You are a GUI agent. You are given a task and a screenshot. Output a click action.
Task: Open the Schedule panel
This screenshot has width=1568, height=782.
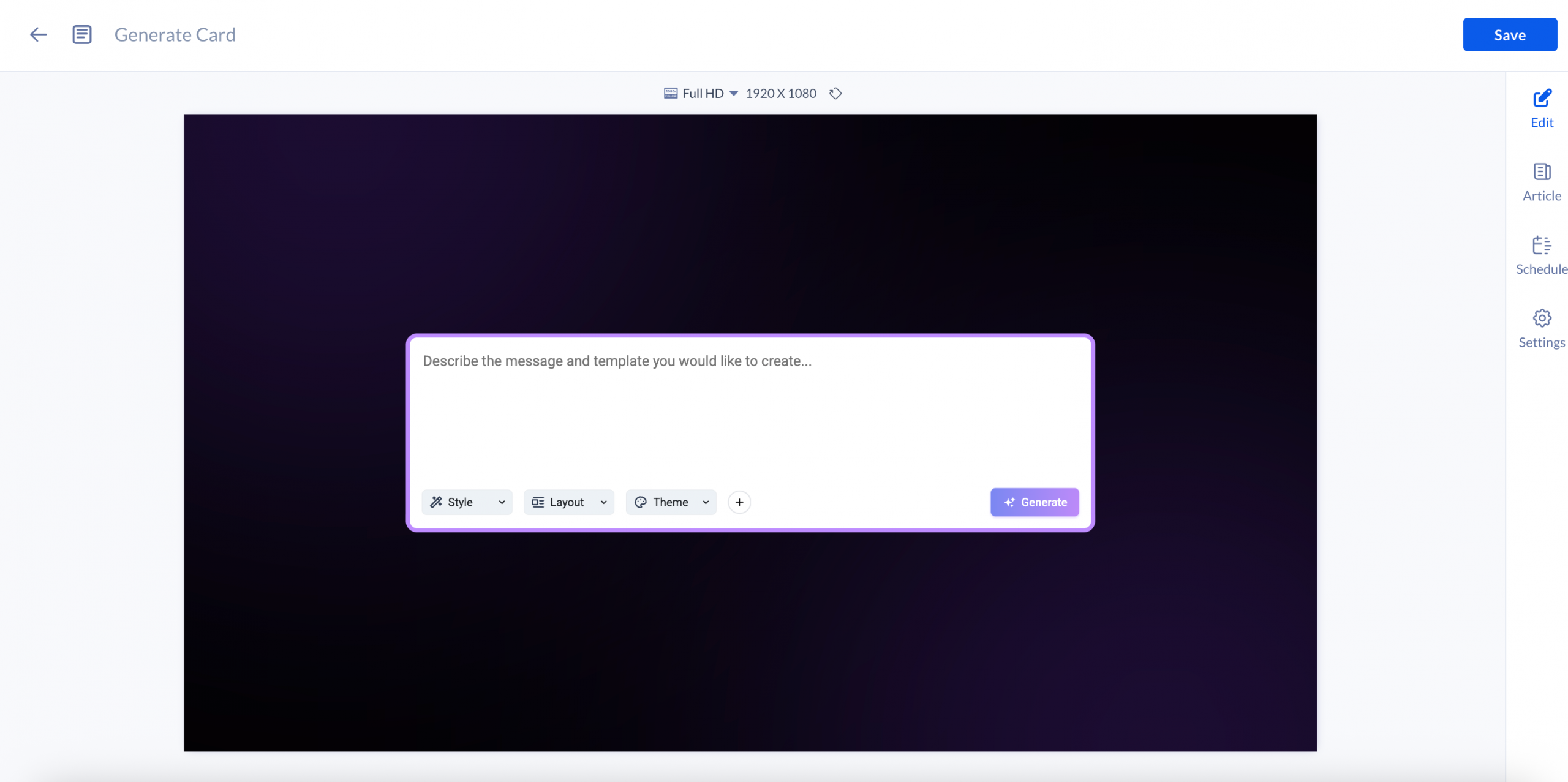(1542, 256)
